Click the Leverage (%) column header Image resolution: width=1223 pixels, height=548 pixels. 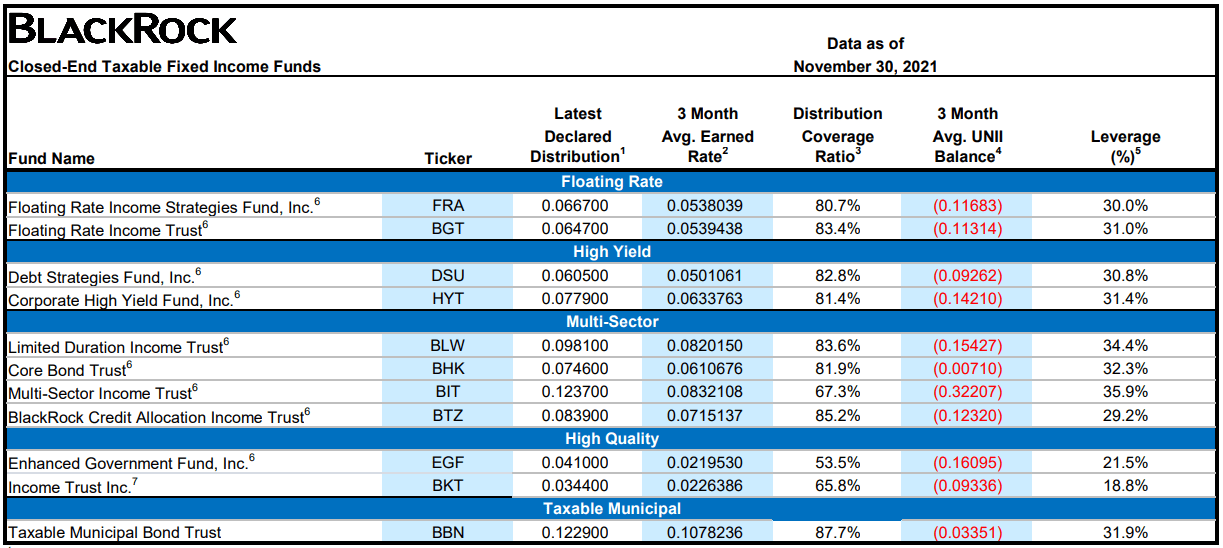(x=1125, y=147)
